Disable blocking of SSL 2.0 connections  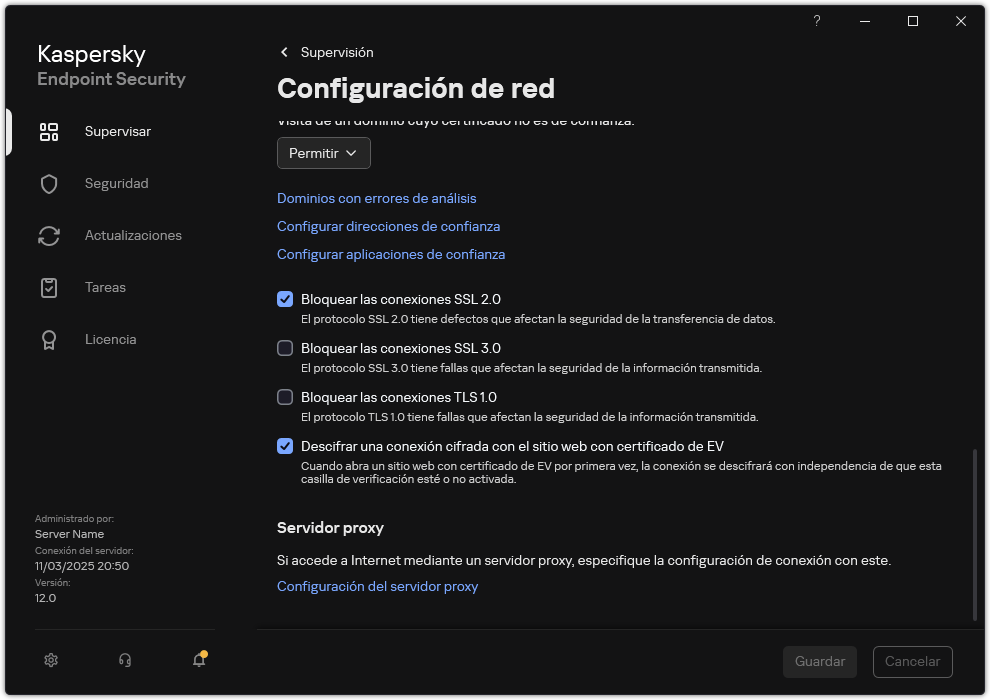coord(285,298)
